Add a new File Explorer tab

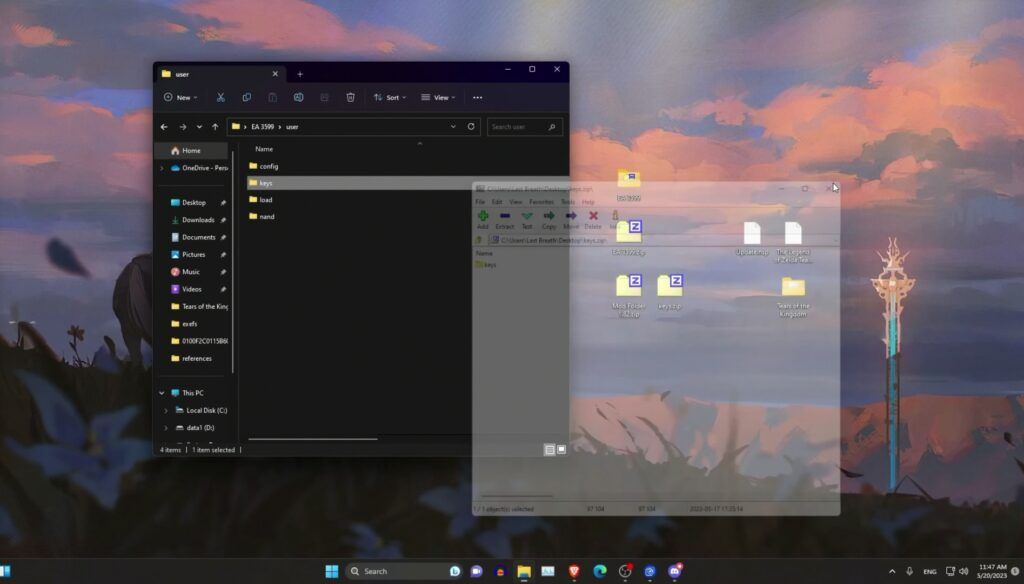coord(299,74)
